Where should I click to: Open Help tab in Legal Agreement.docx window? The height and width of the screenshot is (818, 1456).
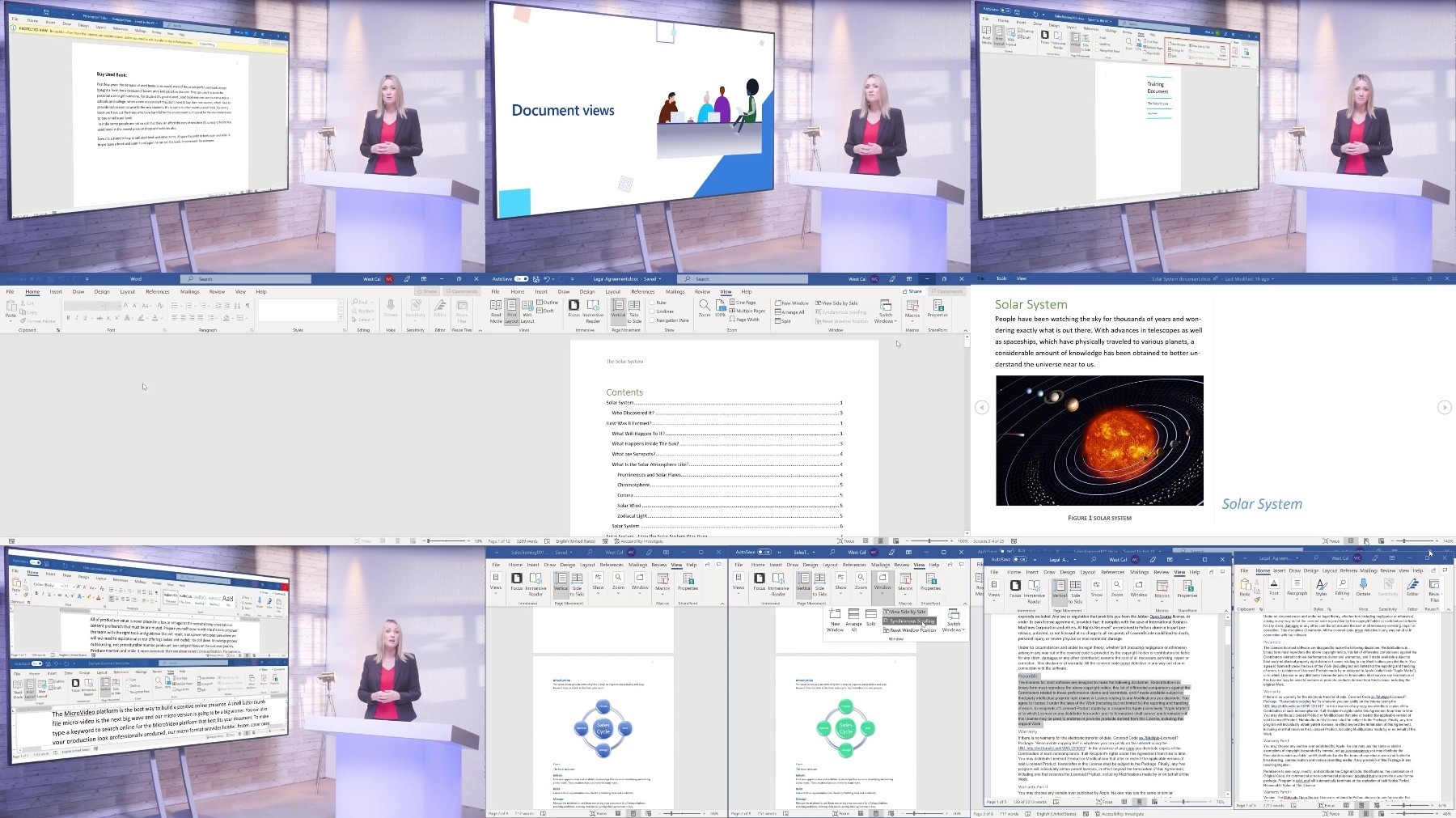click(747, 291)
